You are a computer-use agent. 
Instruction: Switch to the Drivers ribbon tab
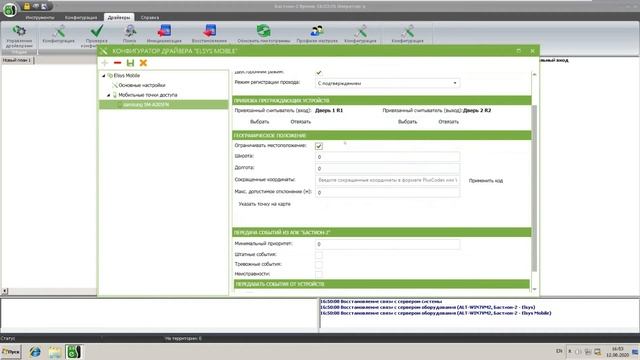point(119,18)
